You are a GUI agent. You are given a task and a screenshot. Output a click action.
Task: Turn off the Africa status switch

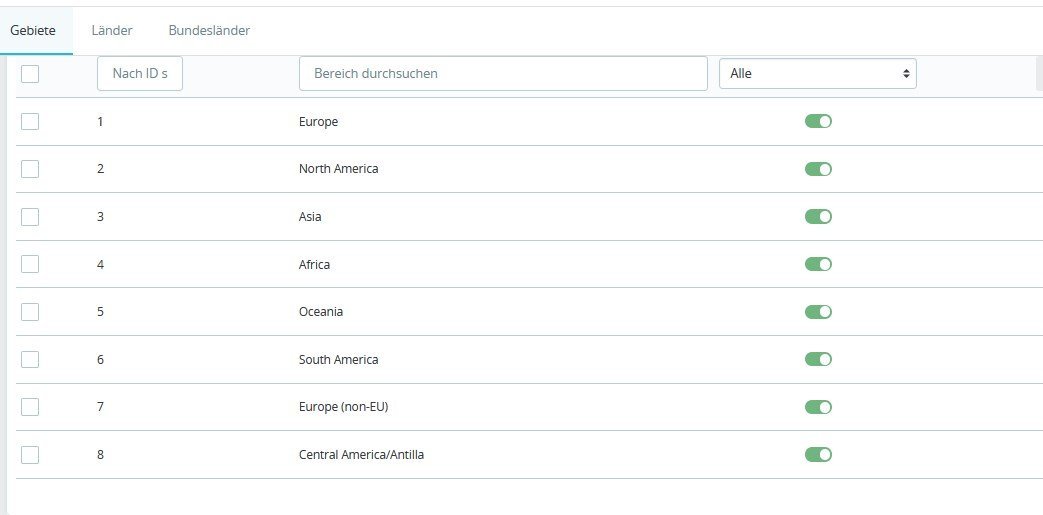(818, 264)
